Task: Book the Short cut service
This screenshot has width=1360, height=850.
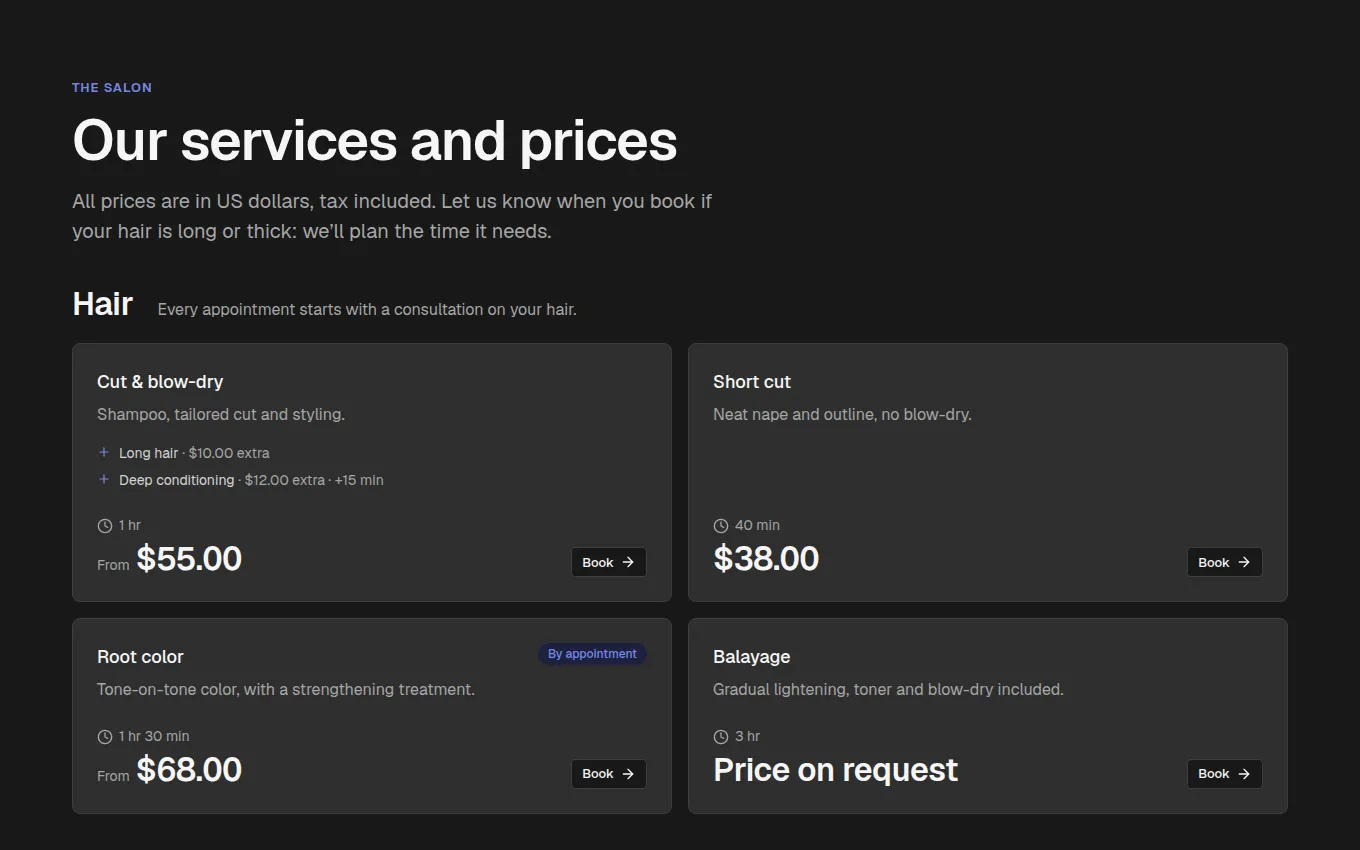Action: click(1224, 562)
